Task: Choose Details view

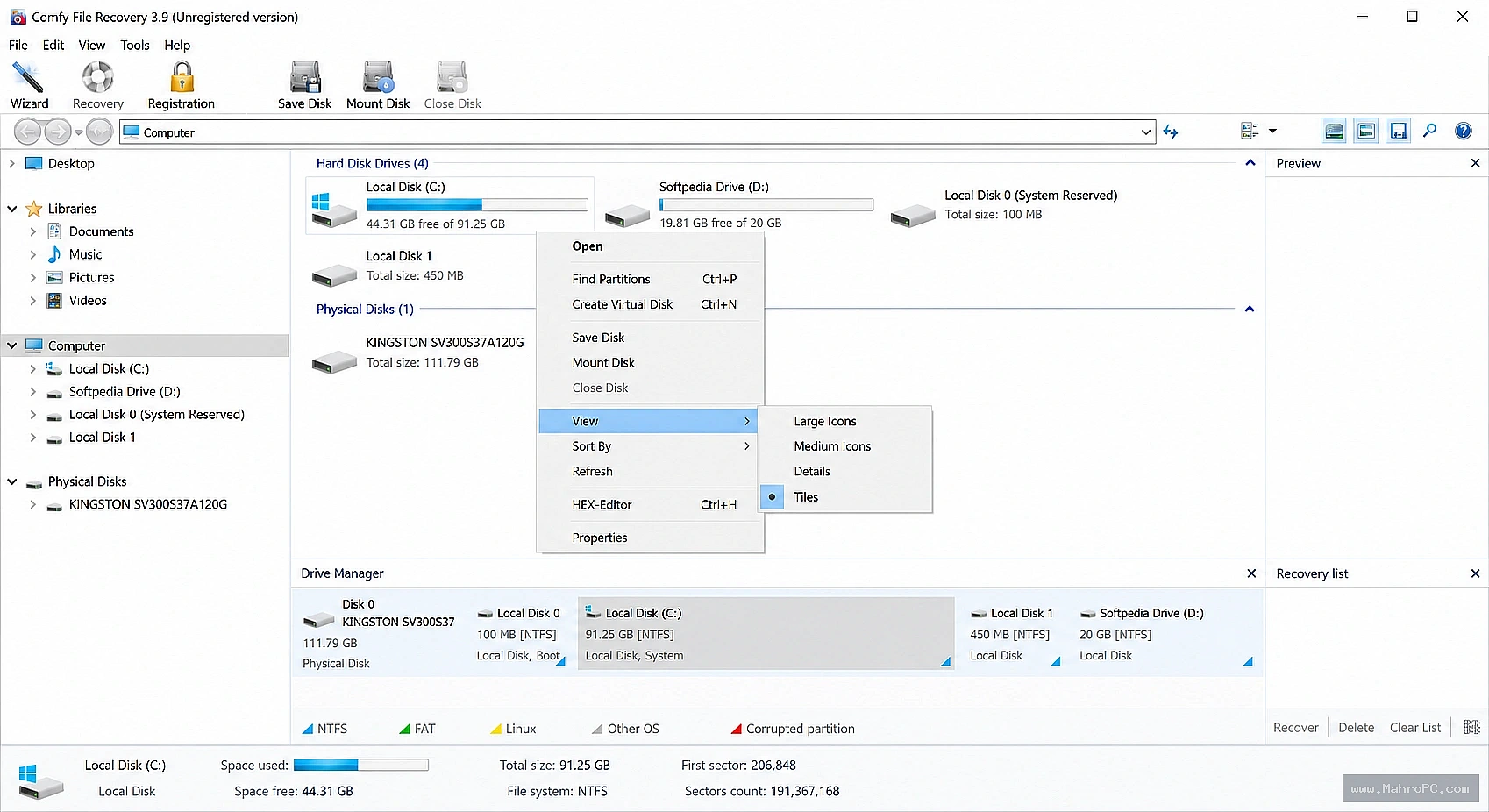Action: [844, 472]
